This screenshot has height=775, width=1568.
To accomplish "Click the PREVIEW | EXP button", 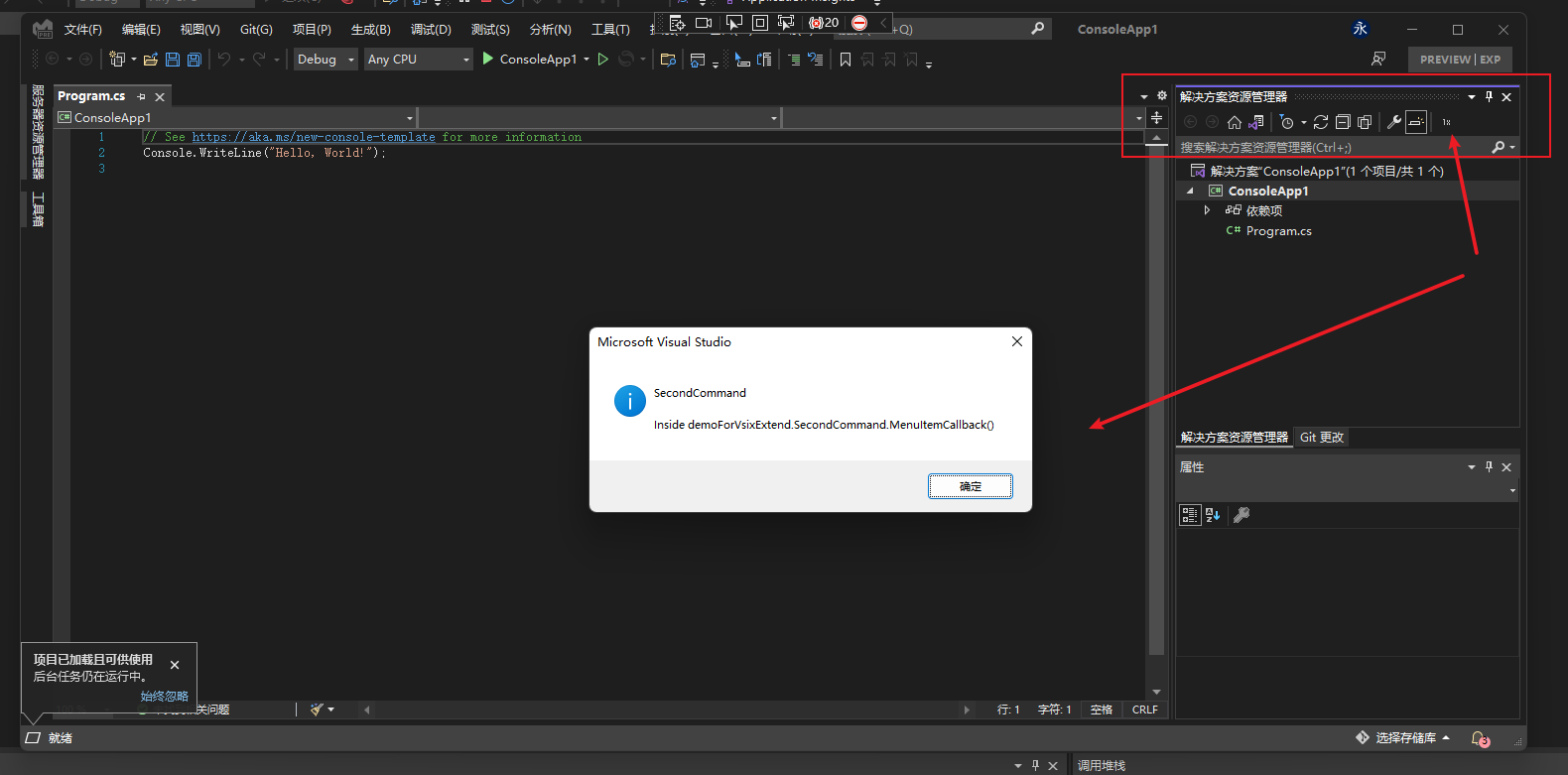I will 1460,60.
